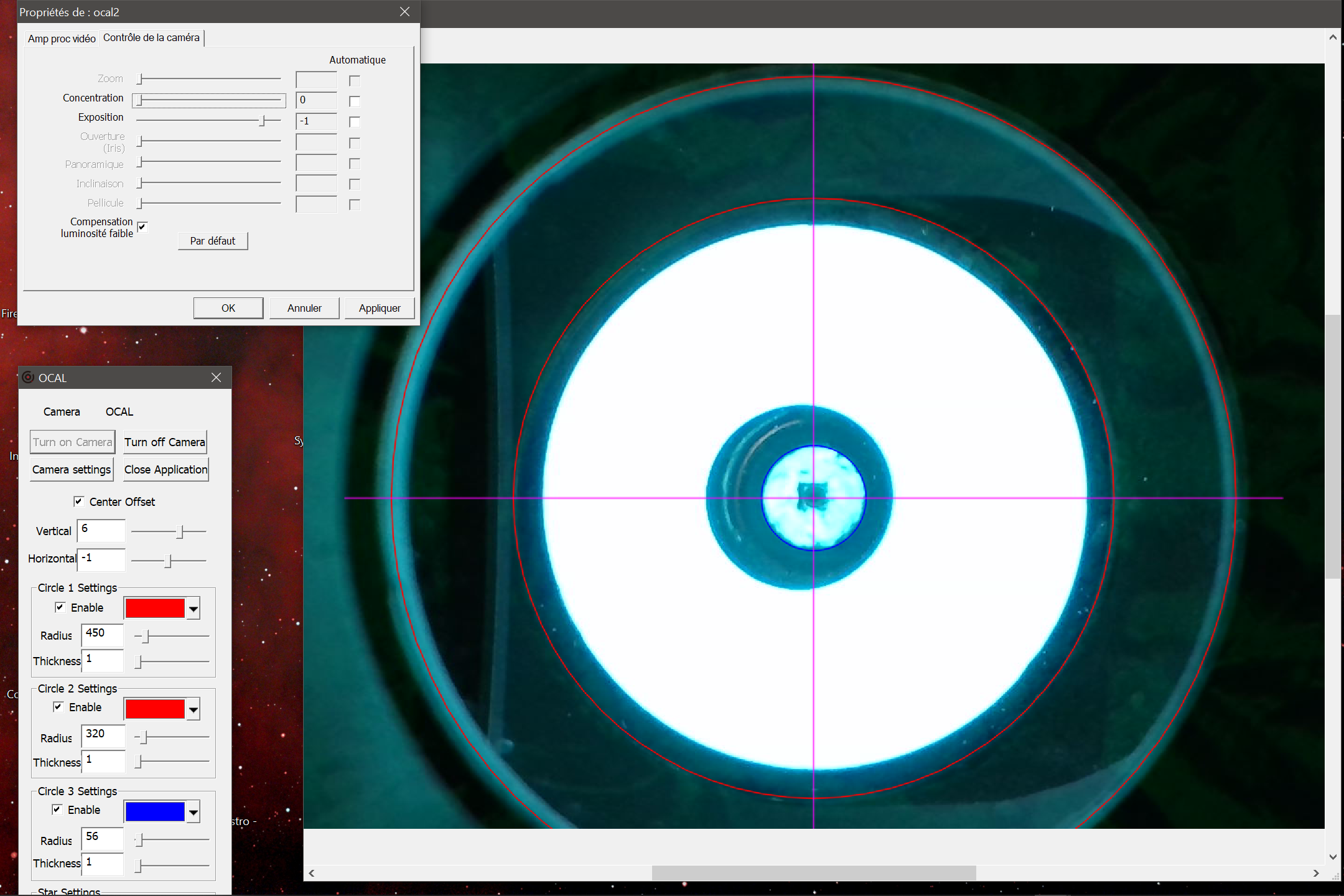Open Circle 2 color dropdown arrow

tap(194, 709)
